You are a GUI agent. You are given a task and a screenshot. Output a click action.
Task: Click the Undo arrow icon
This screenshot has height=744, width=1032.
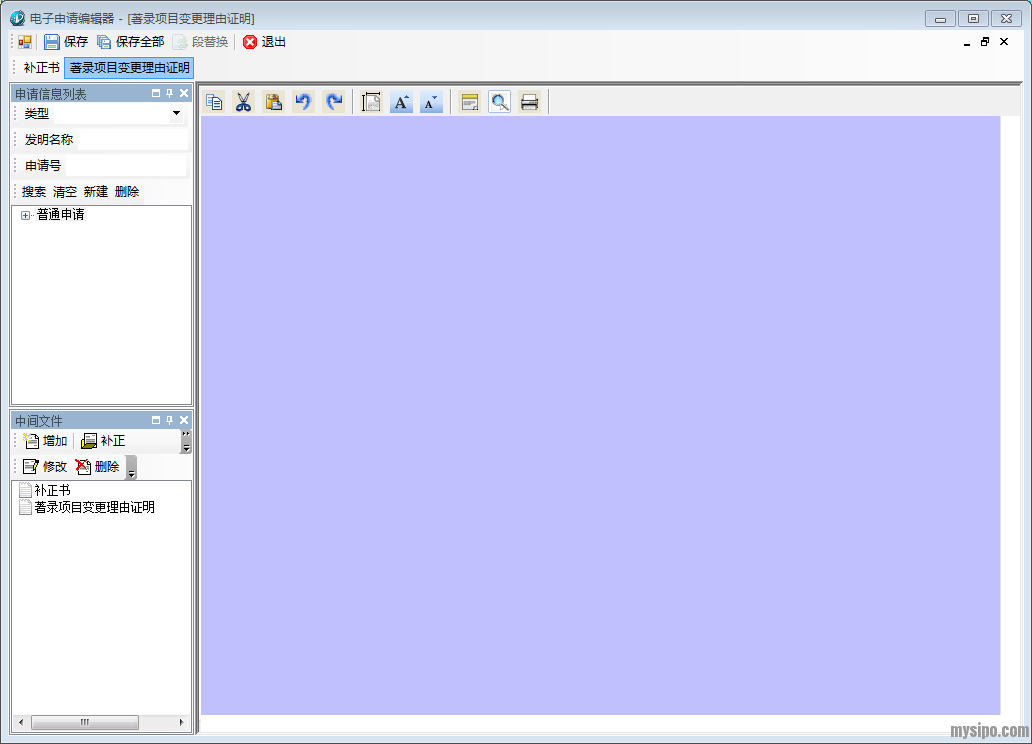[303, 102]
